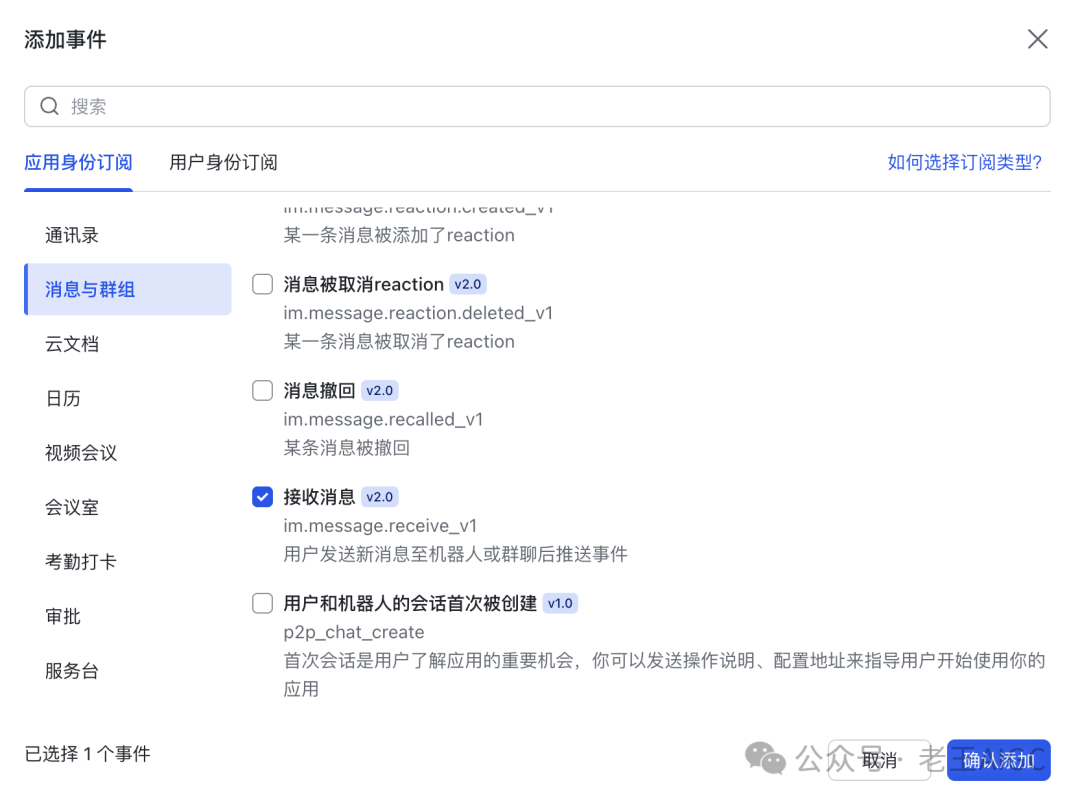Click the v2.0 badge on 消息被取消reaction
The image size is (1080, 803).
[468, 284]
